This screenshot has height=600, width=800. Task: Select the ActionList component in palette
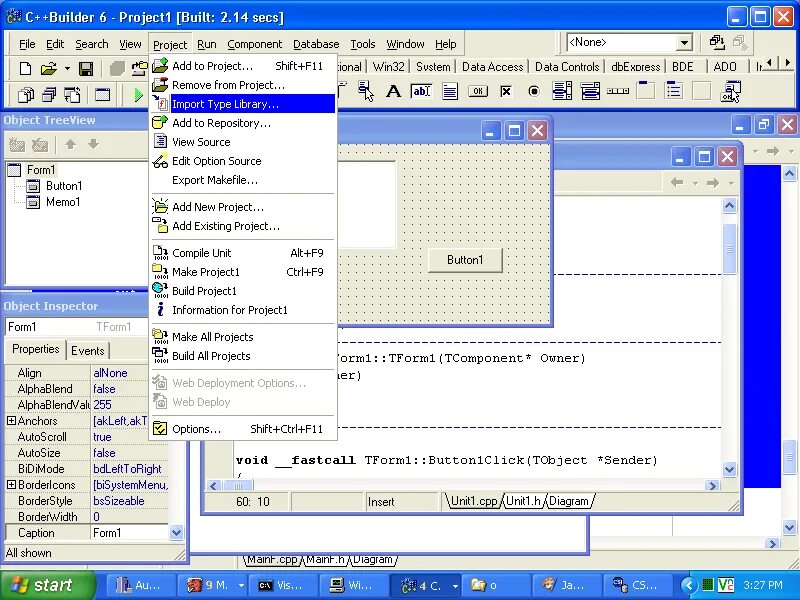pyautogui.click(x=731, y=91)
